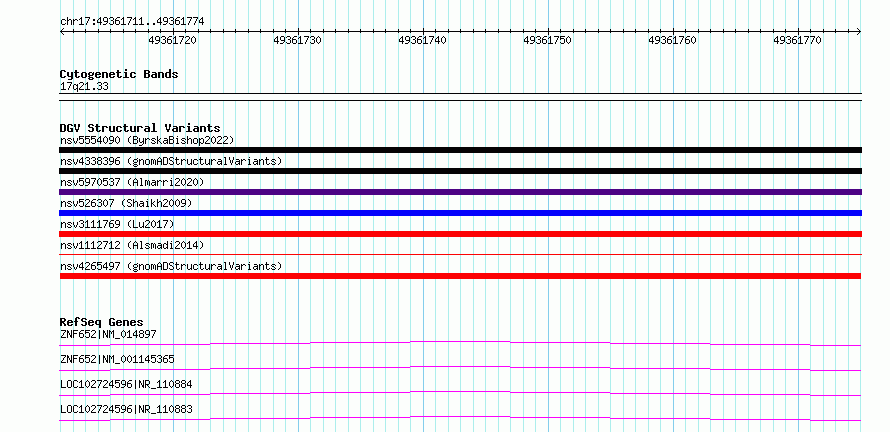Image resolution: width=890 pixels, height=432 pixels.
Task: Open variant nsv4265497 (gnomADStructuralVariants) label
Action: [x=171, y=266]
